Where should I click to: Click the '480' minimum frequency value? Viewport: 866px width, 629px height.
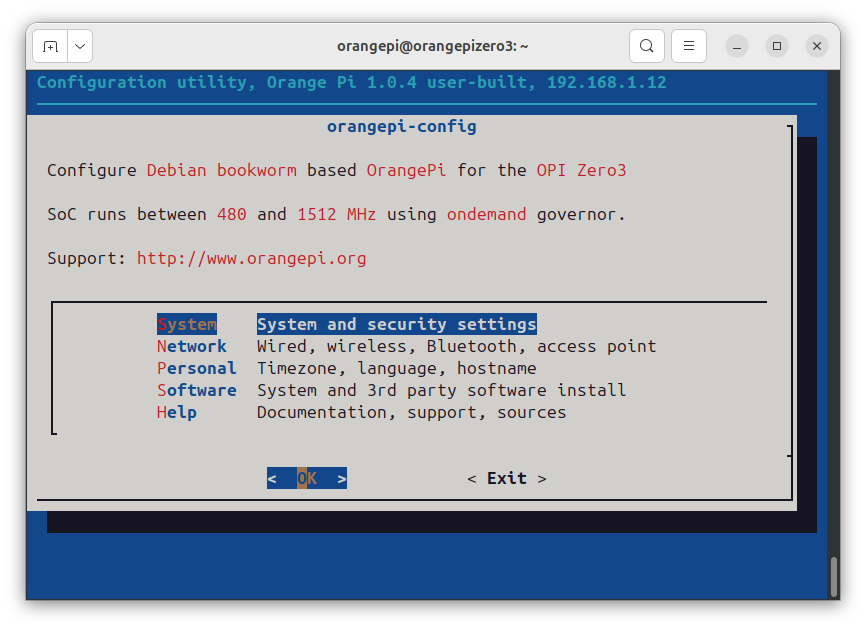coord(231,214)
